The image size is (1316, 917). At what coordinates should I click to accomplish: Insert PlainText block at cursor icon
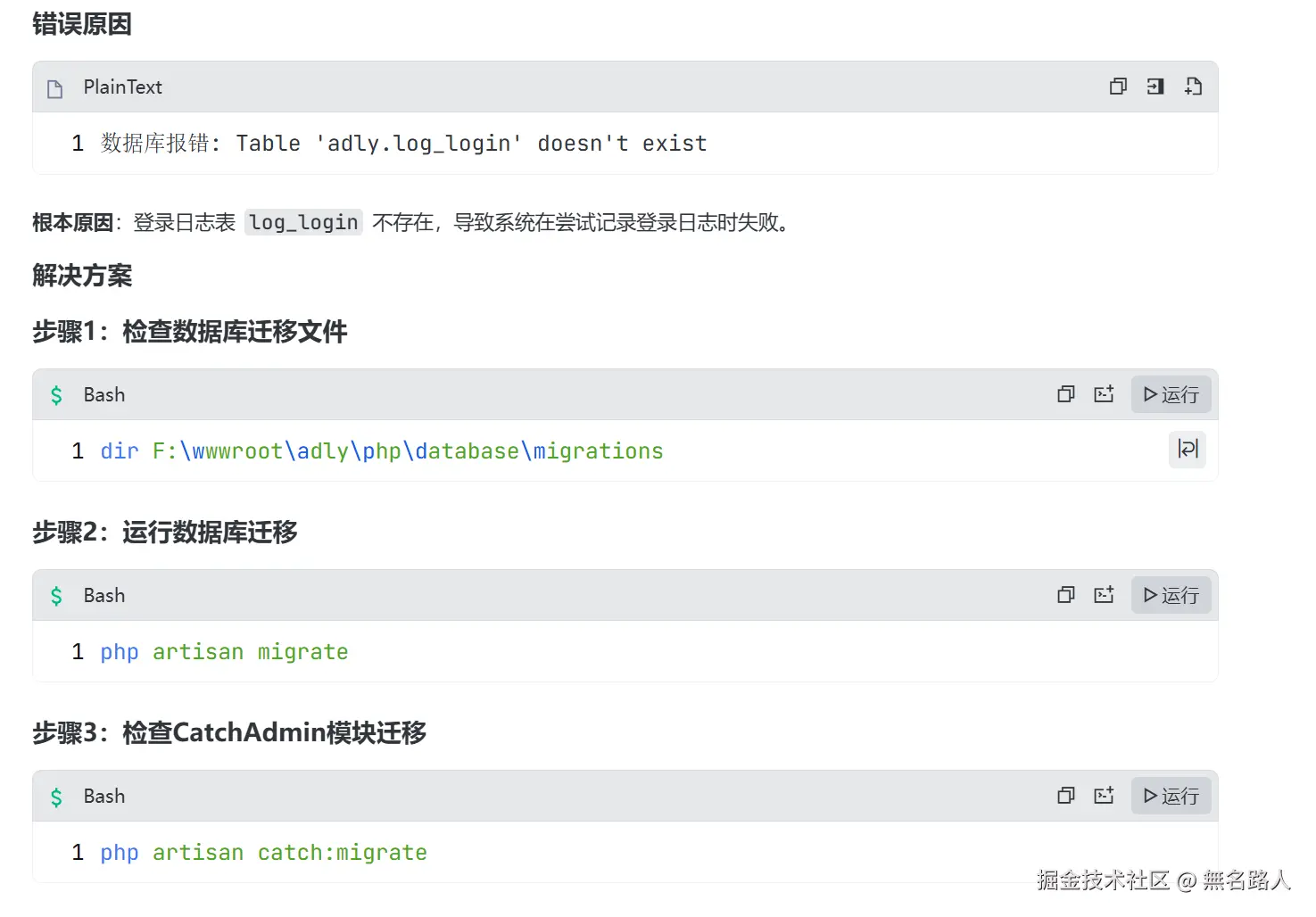point(1155,87)
